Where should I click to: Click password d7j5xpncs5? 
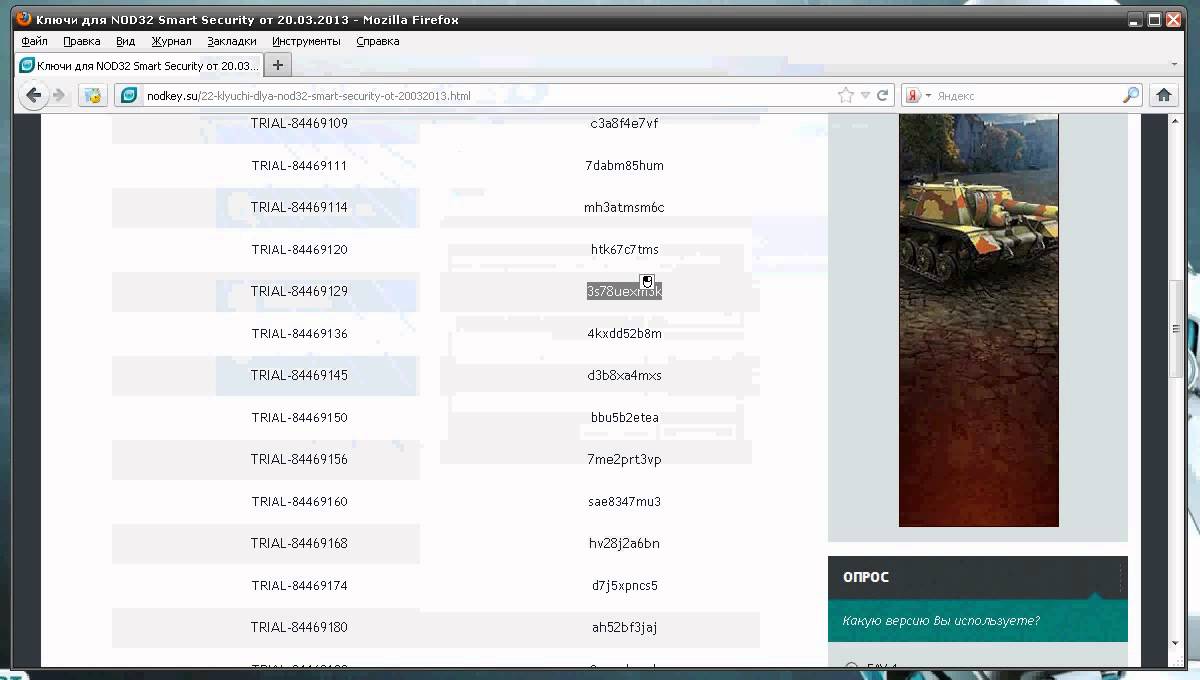(624, 586)
